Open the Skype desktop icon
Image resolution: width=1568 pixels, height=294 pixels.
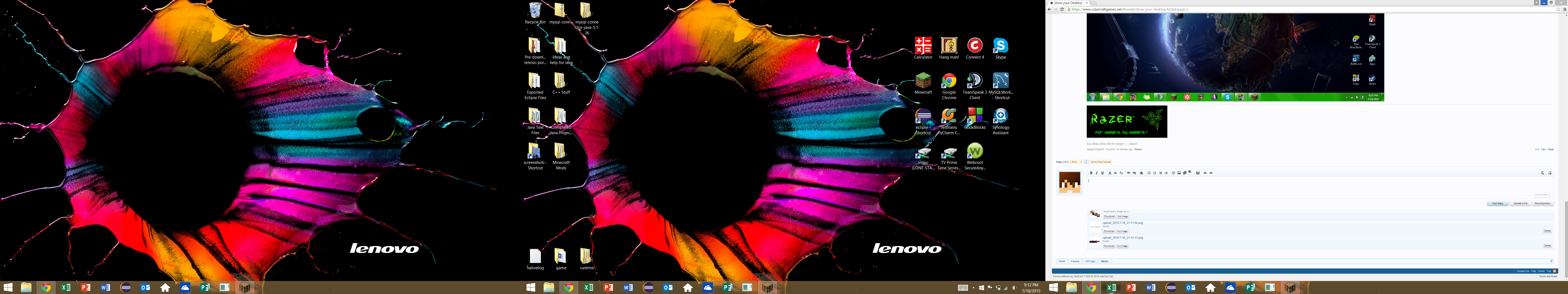(1000, 48)
